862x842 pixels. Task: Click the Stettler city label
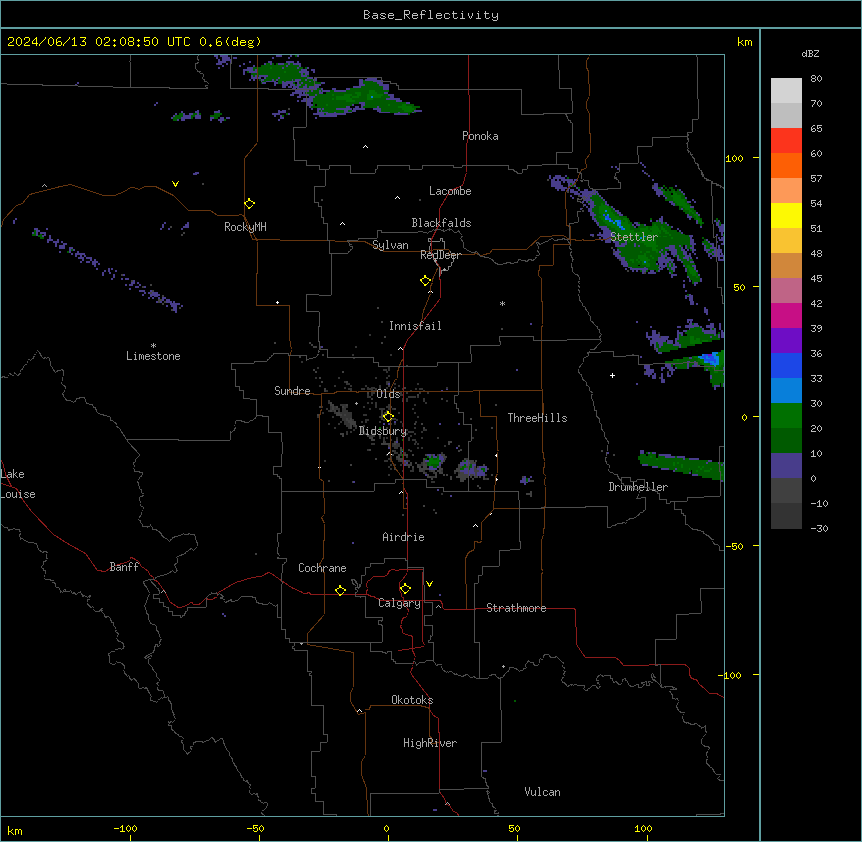point(634,237)
